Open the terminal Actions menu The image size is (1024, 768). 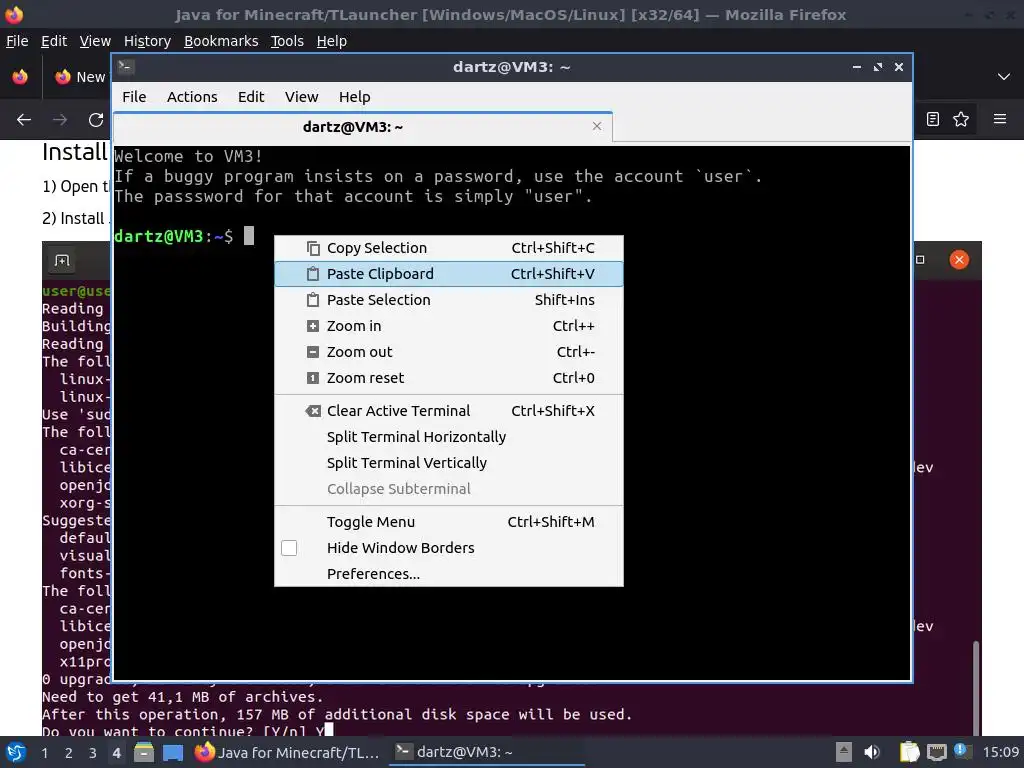192,97
